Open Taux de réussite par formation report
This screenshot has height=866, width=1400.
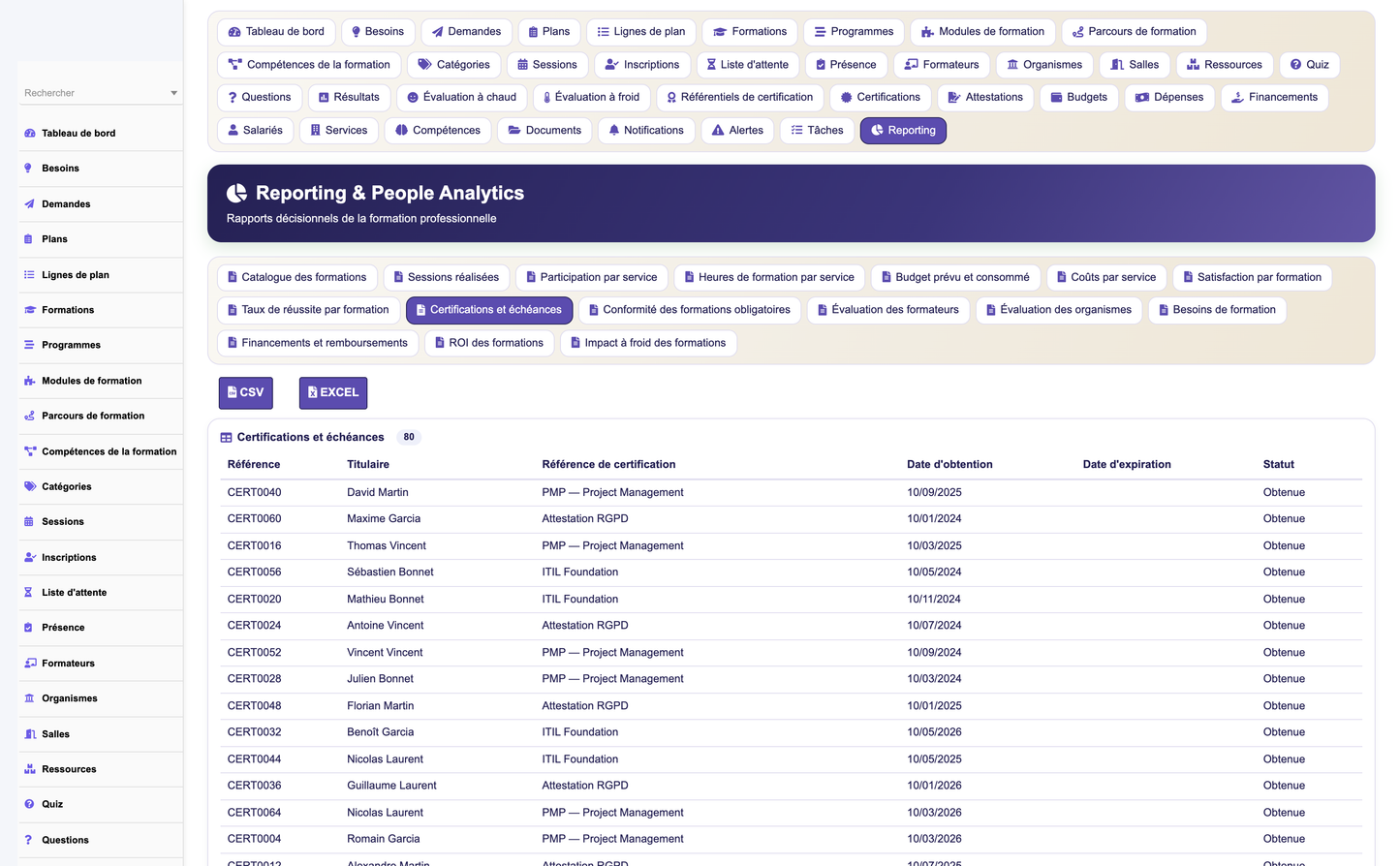tap(308, 310)
